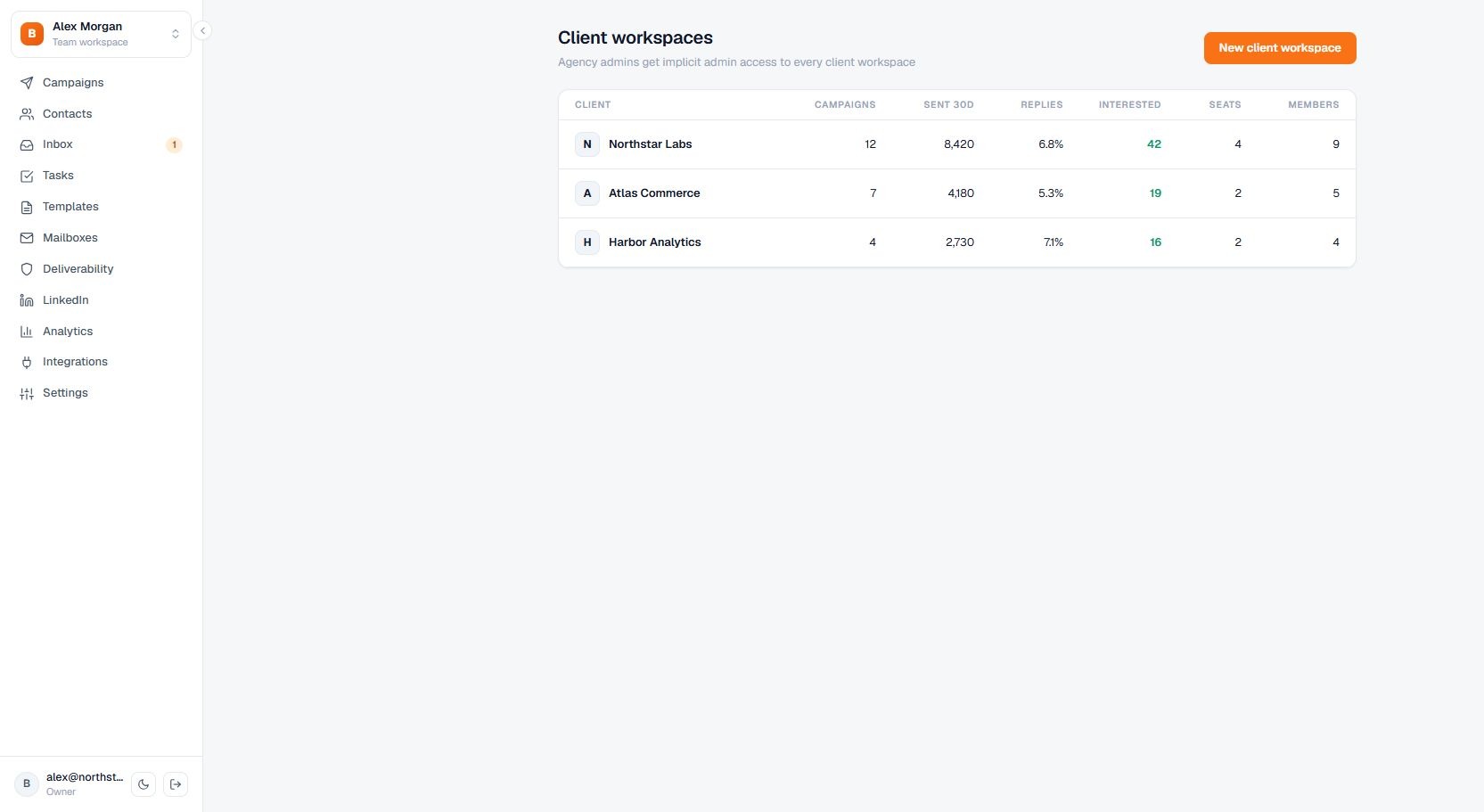Click Northstar Labs campaigns count 12
This screenshot has height=812, width=1484.
(x=870, y=144)
